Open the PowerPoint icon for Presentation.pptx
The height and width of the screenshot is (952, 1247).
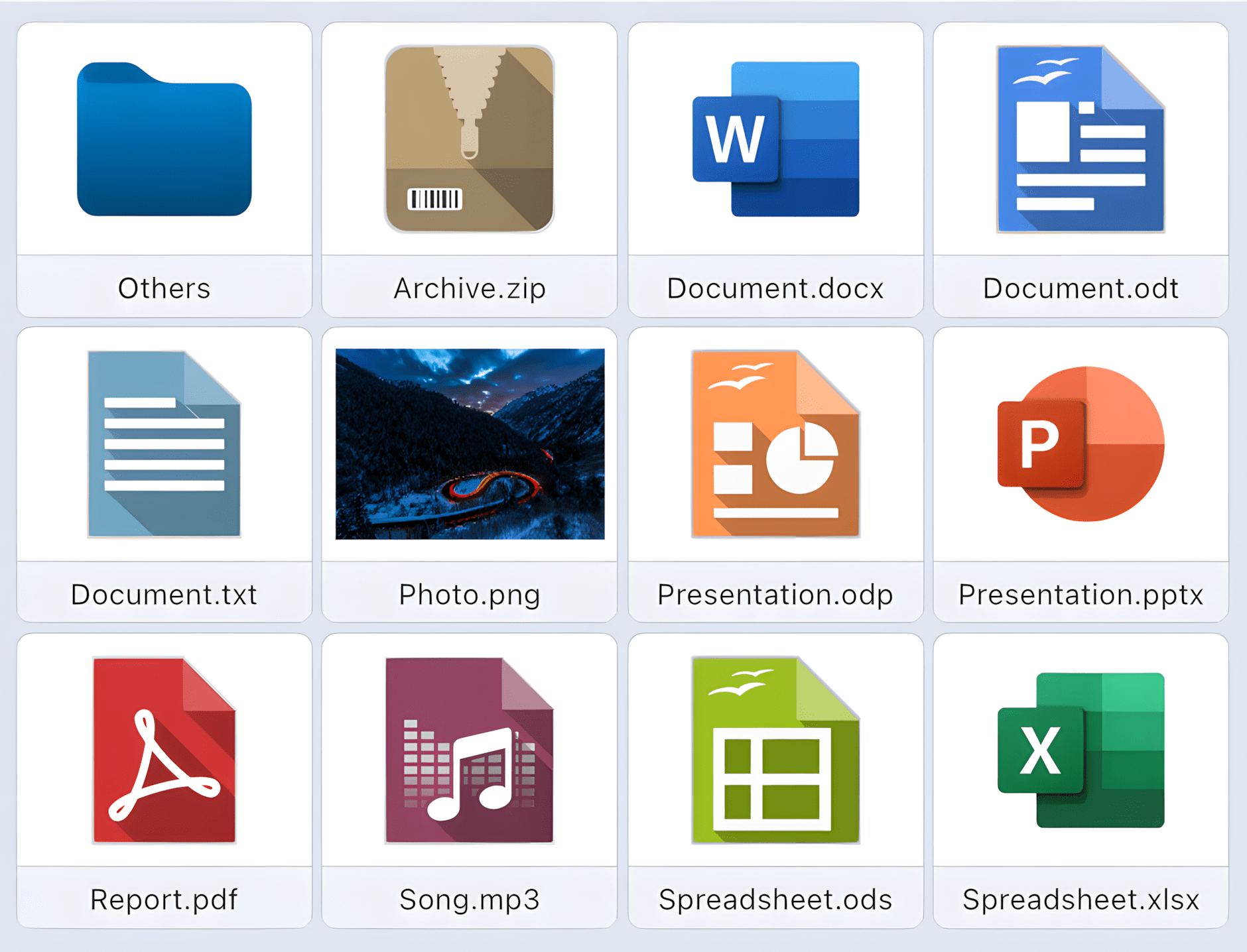(1081, 444)
